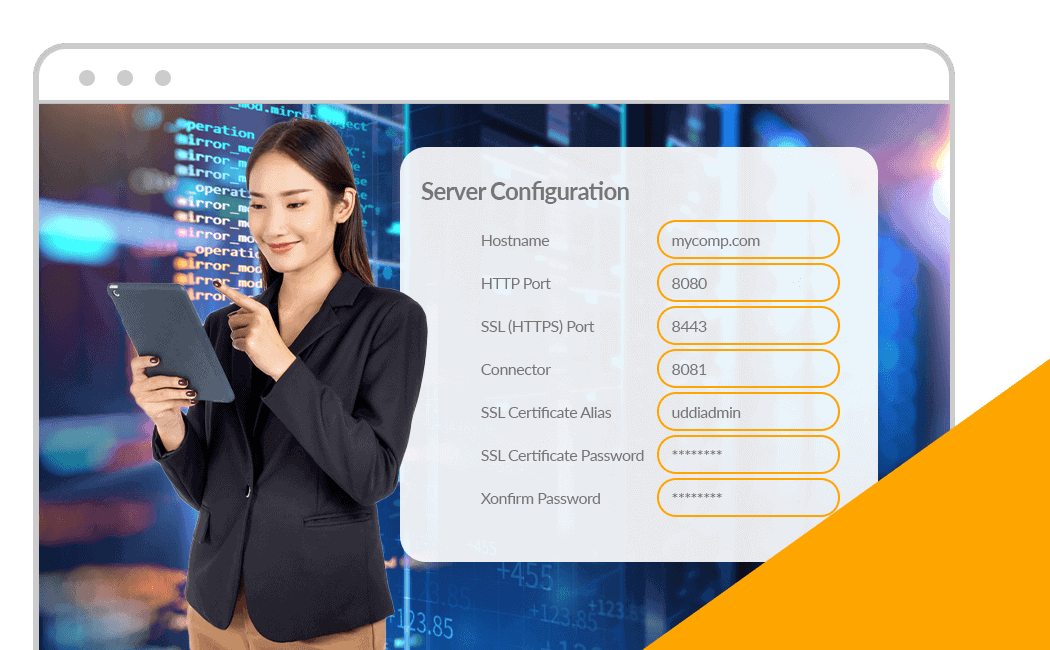Click the Hostname field containing mycomp.com
Screen dimensions: 1050x650
(x=748, y=240)
